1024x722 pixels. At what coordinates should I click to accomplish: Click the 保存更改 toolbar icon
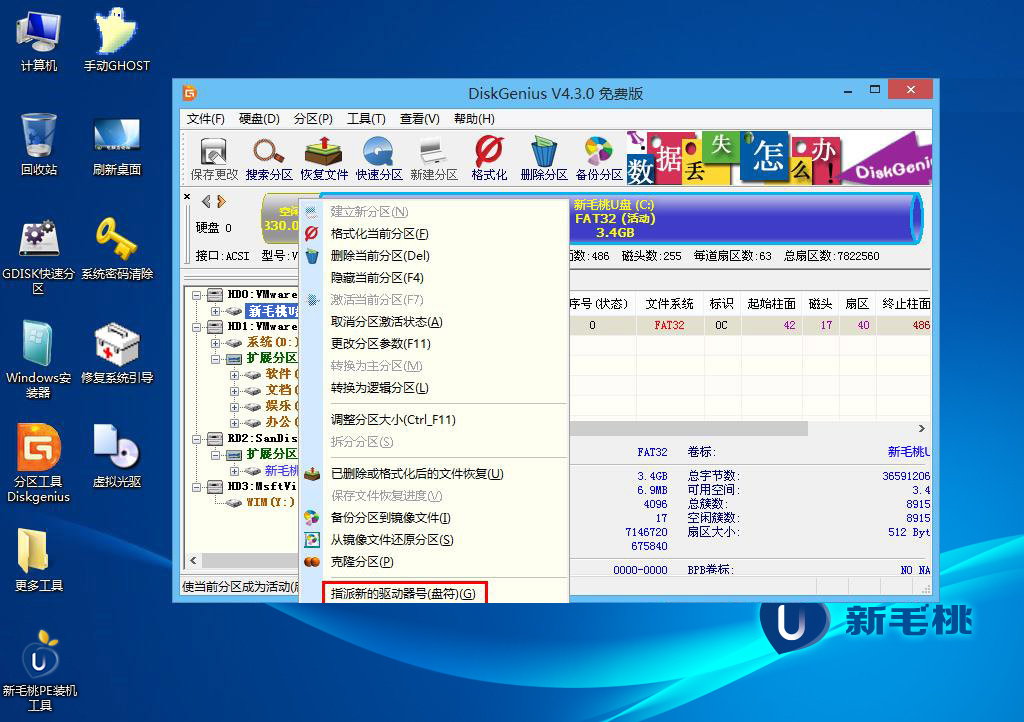214,158
